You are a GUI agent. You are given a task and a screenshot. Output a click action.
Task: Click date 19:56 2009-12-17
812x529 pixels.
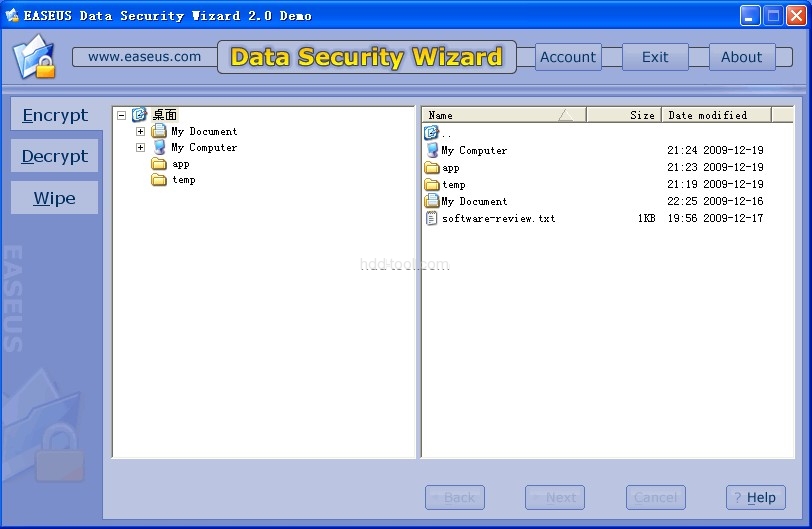click(x=715, y=218)
